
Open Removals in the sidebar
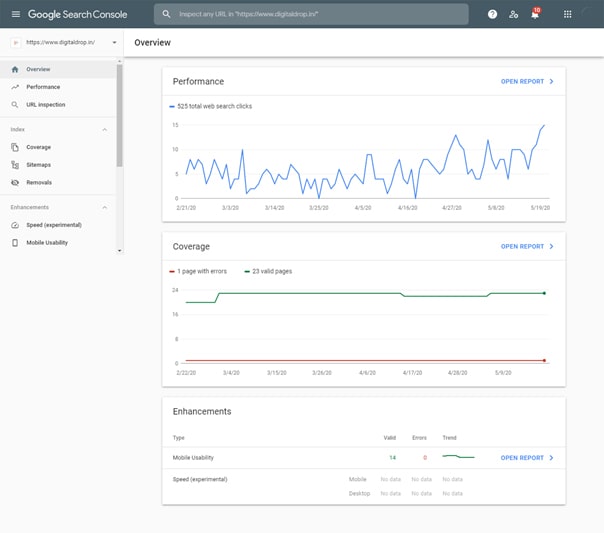(58, 183)
